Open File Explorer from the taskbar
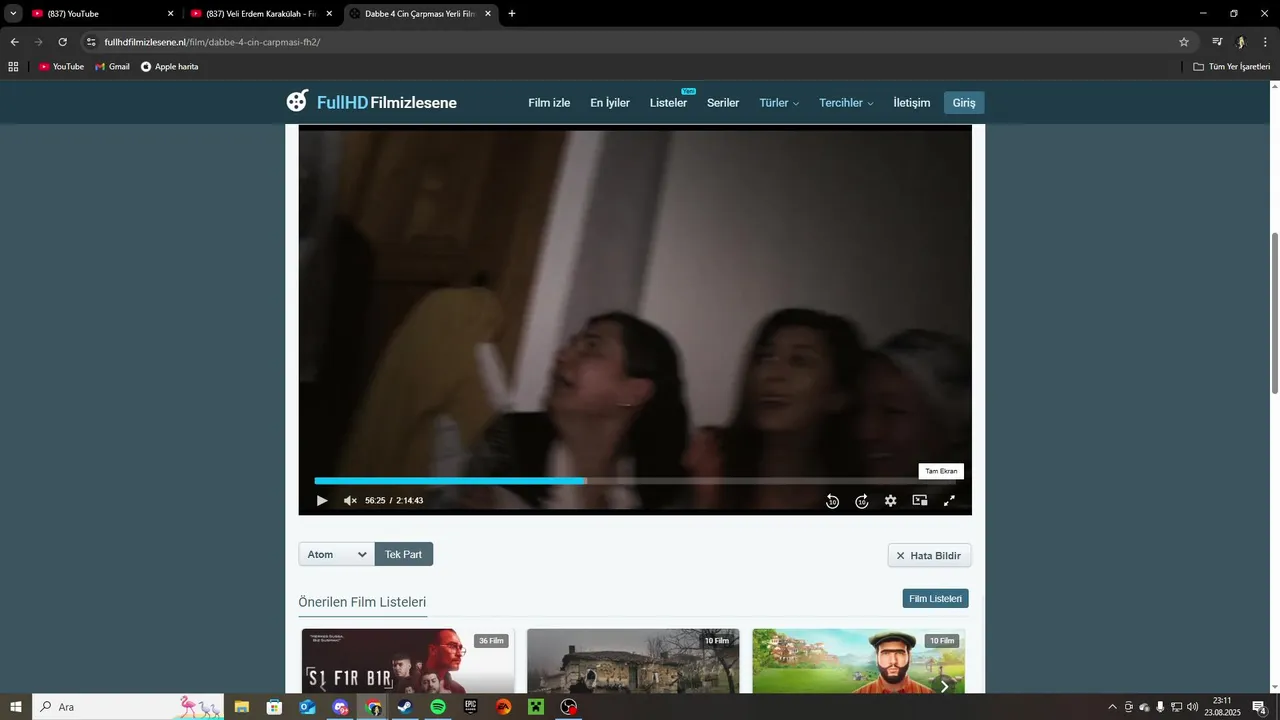The image size is (1280, 720). [242, 707]
